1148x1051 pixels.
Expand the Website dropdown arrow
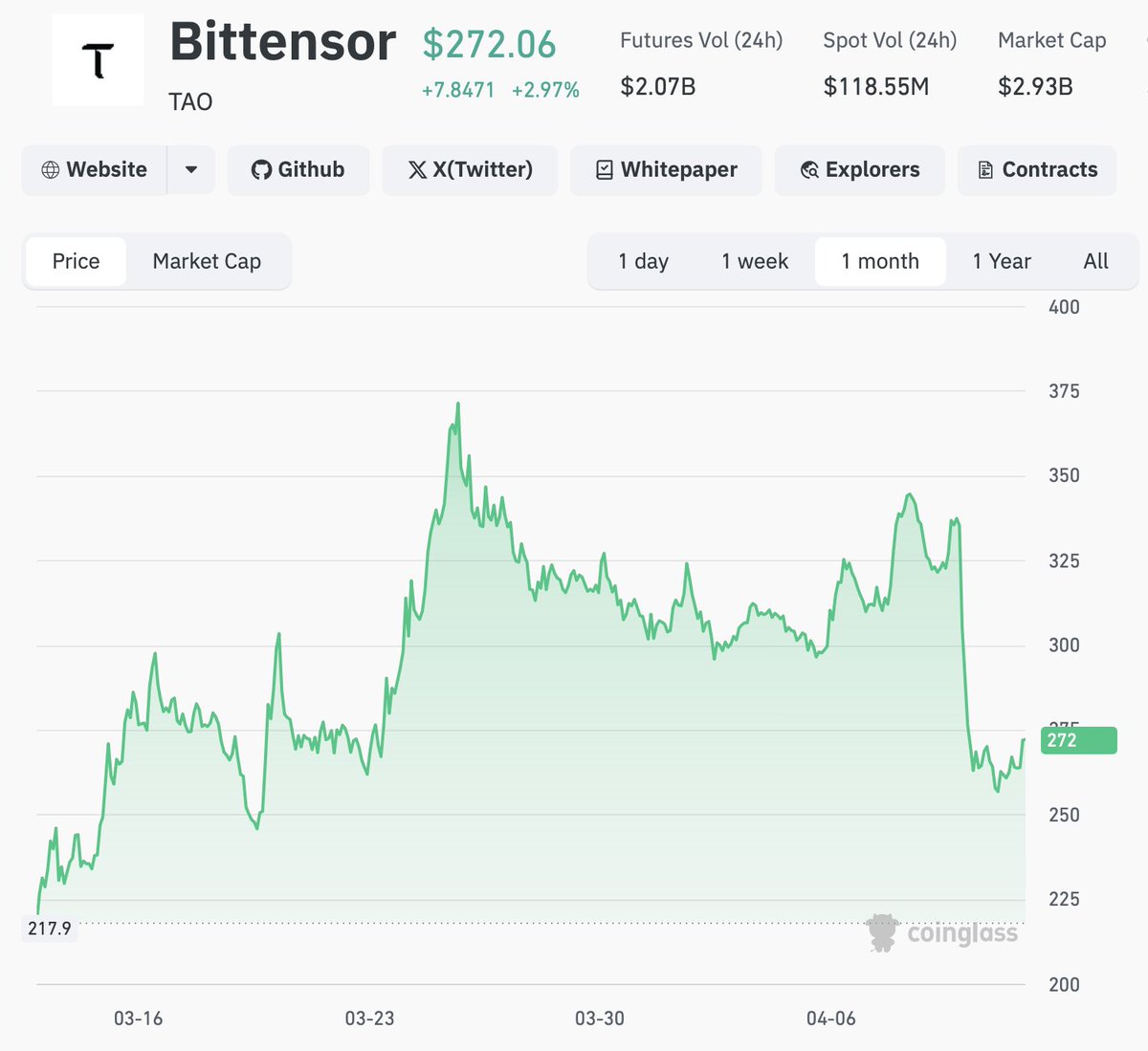pyautogui.click(x=191, y=170)
